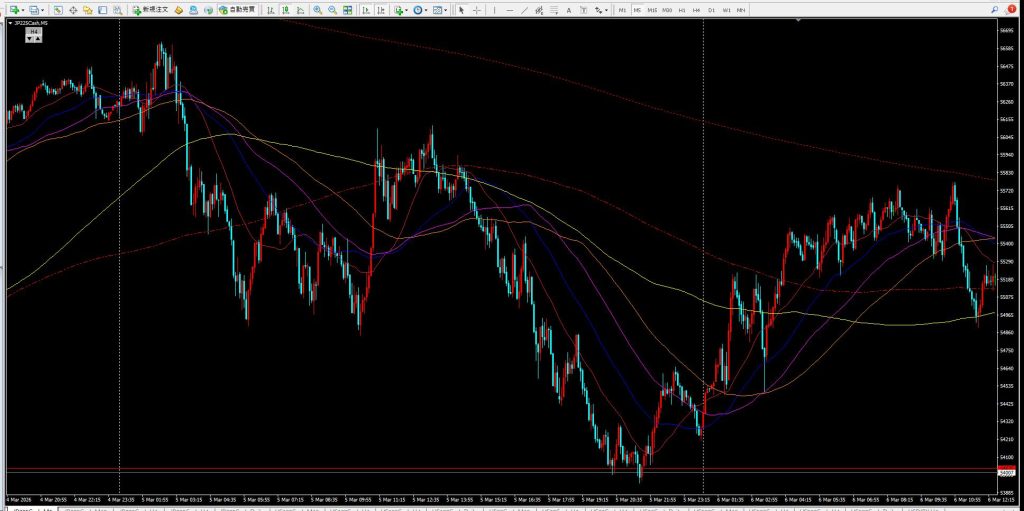Click the New Chart icon
Image resolution: width=1024 pixels, height=511 pixels.
tap(13, 9)
